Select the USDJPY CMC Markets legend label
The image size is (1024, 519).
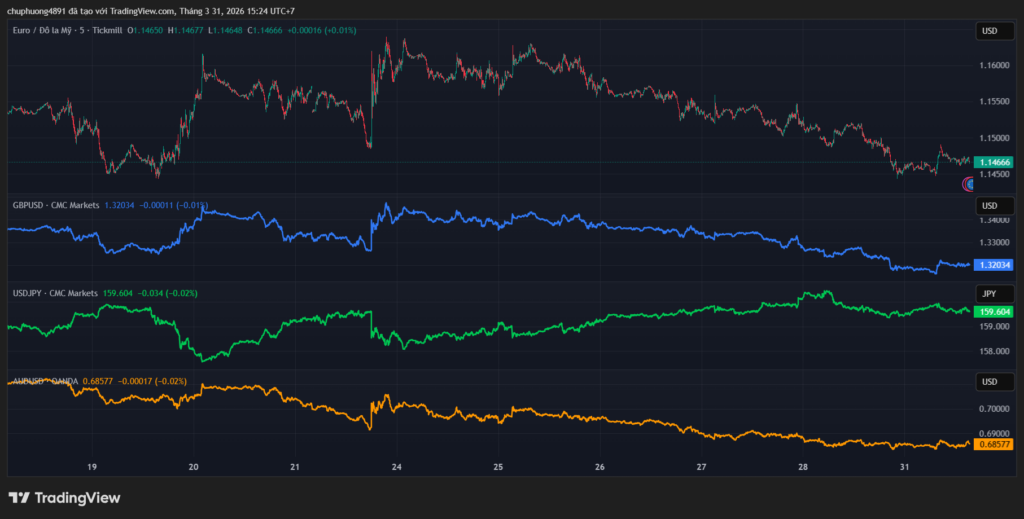click(54, 293)
